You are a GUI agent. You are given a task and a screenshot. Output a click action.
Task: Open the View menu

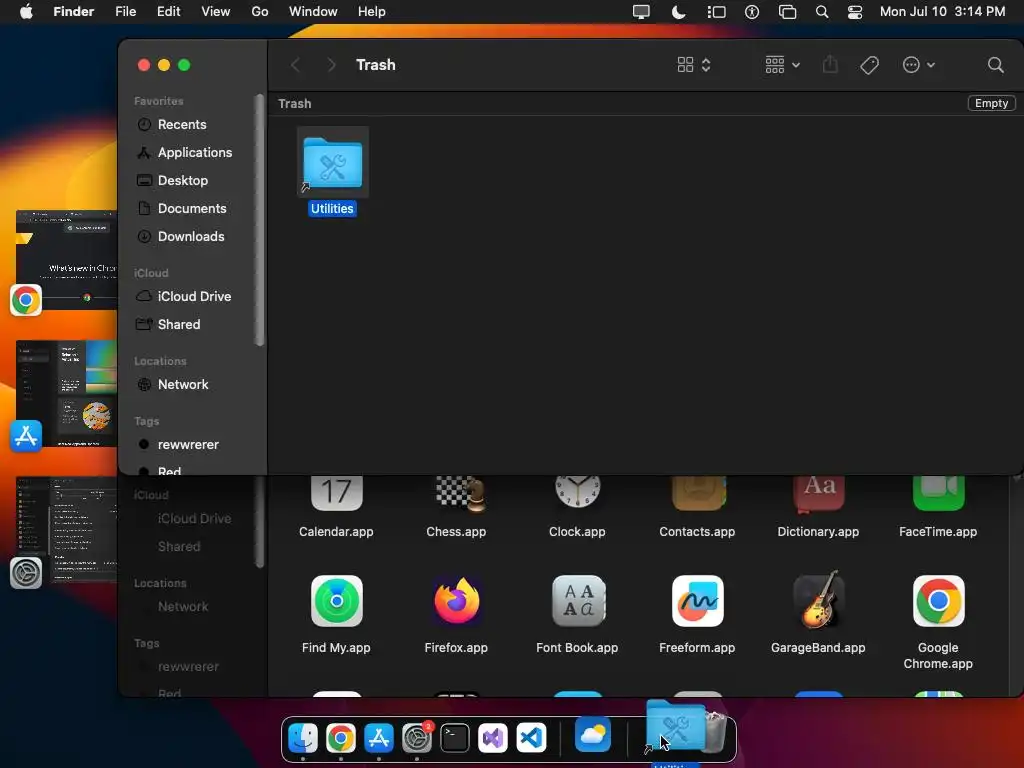tap(216, 12)
